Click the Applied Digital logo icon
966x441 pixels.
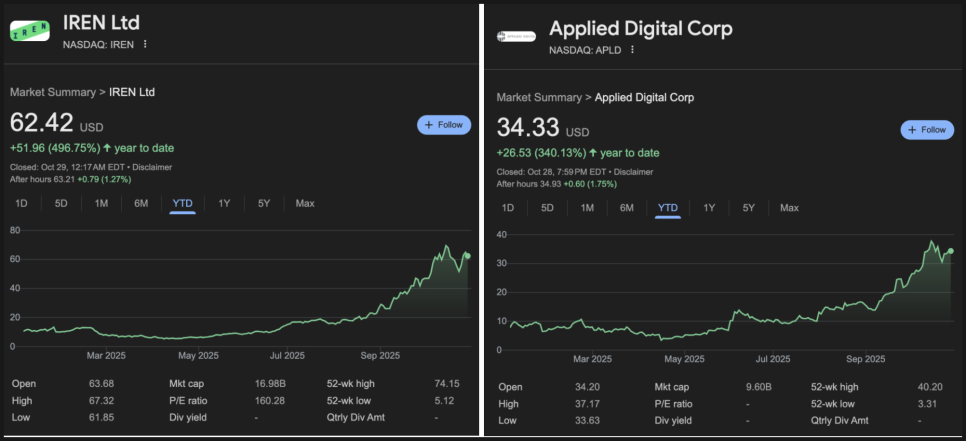click(516, 37)
